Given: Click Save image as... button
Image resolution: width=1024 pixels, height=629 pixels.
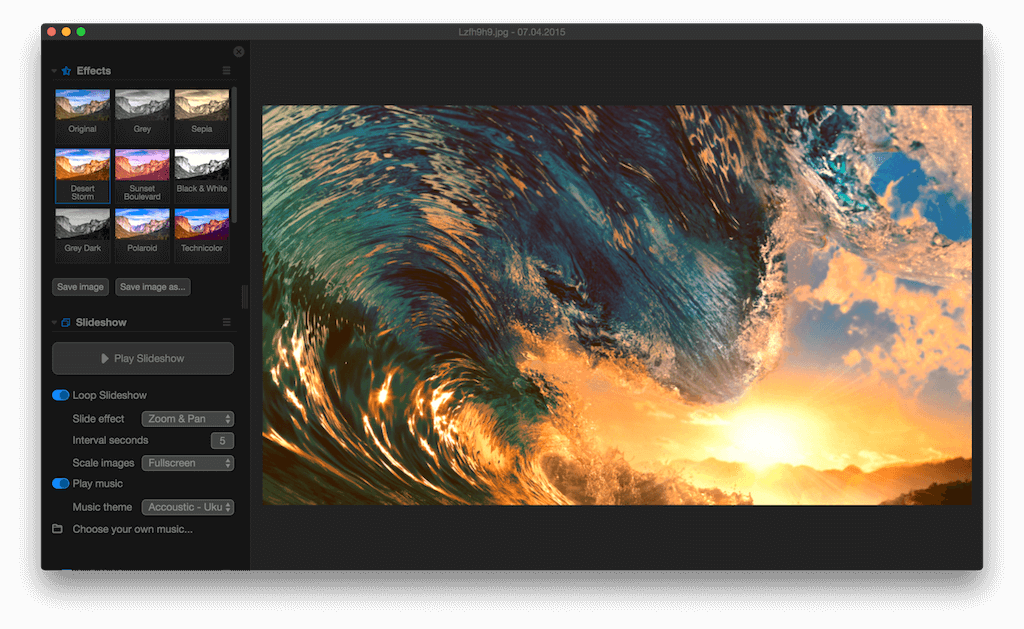Looking at the screenshot, I should (x=152, y=287).
